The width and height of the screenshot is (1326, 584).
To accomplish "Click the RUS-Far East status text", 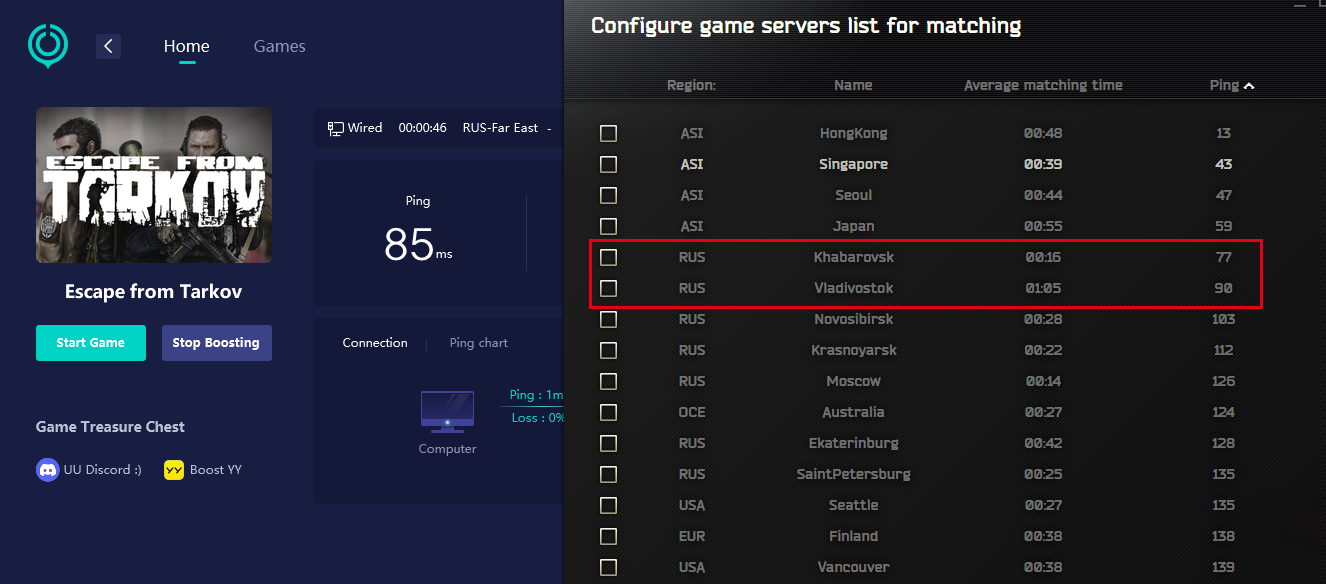I will pos(500,128).
